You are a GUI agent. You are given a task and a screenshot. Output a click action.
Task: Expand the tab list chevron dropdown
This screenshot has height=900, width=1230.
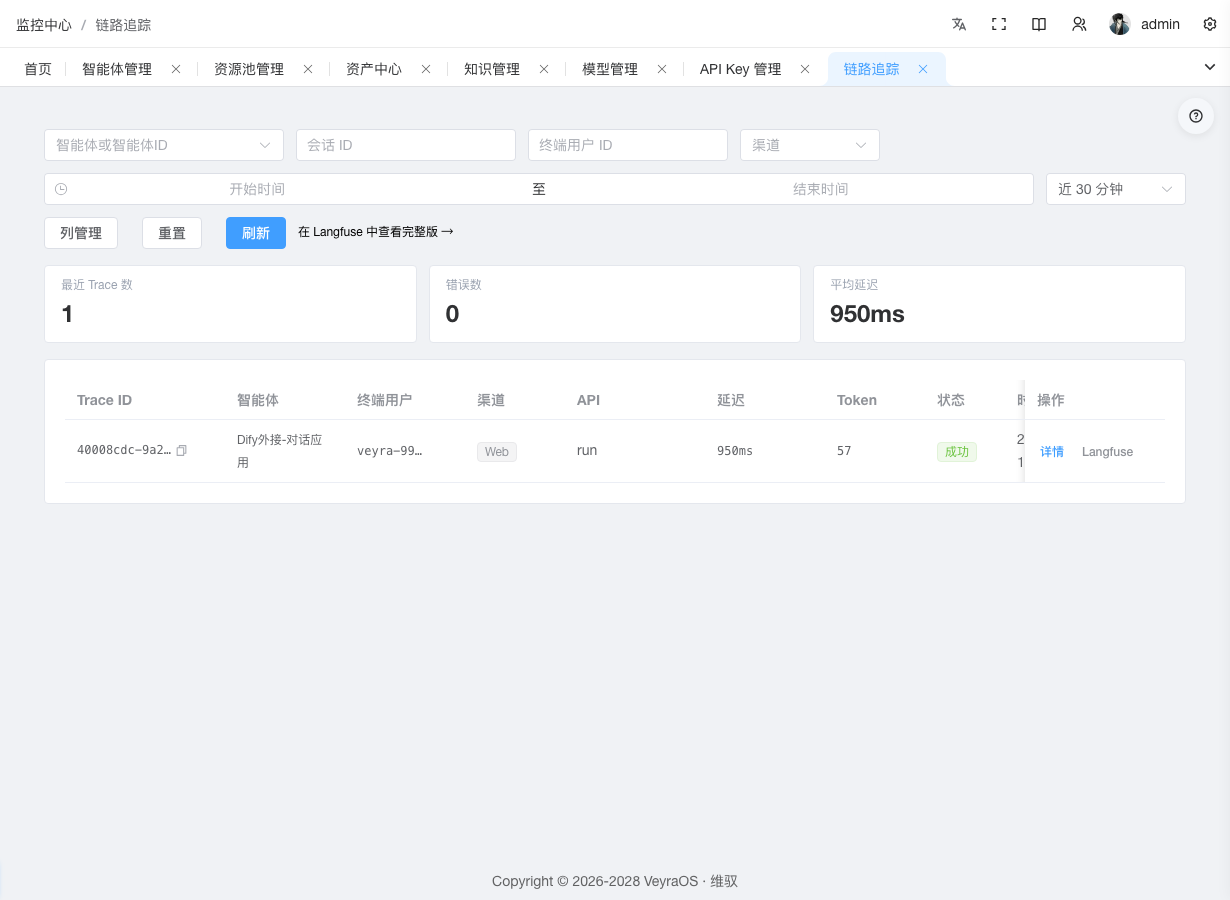1210,67
